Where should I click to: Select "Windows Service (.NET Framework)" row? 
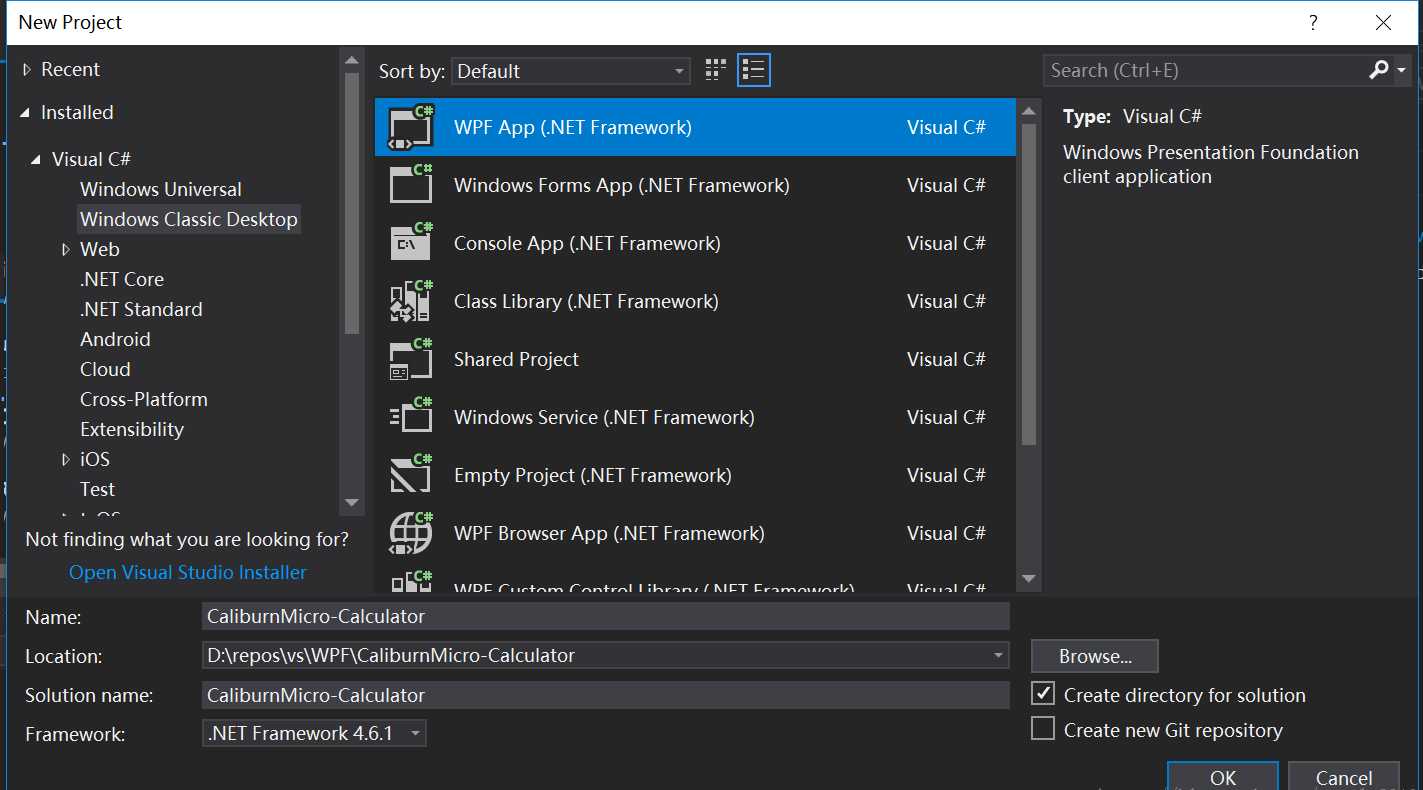(695, 417)
